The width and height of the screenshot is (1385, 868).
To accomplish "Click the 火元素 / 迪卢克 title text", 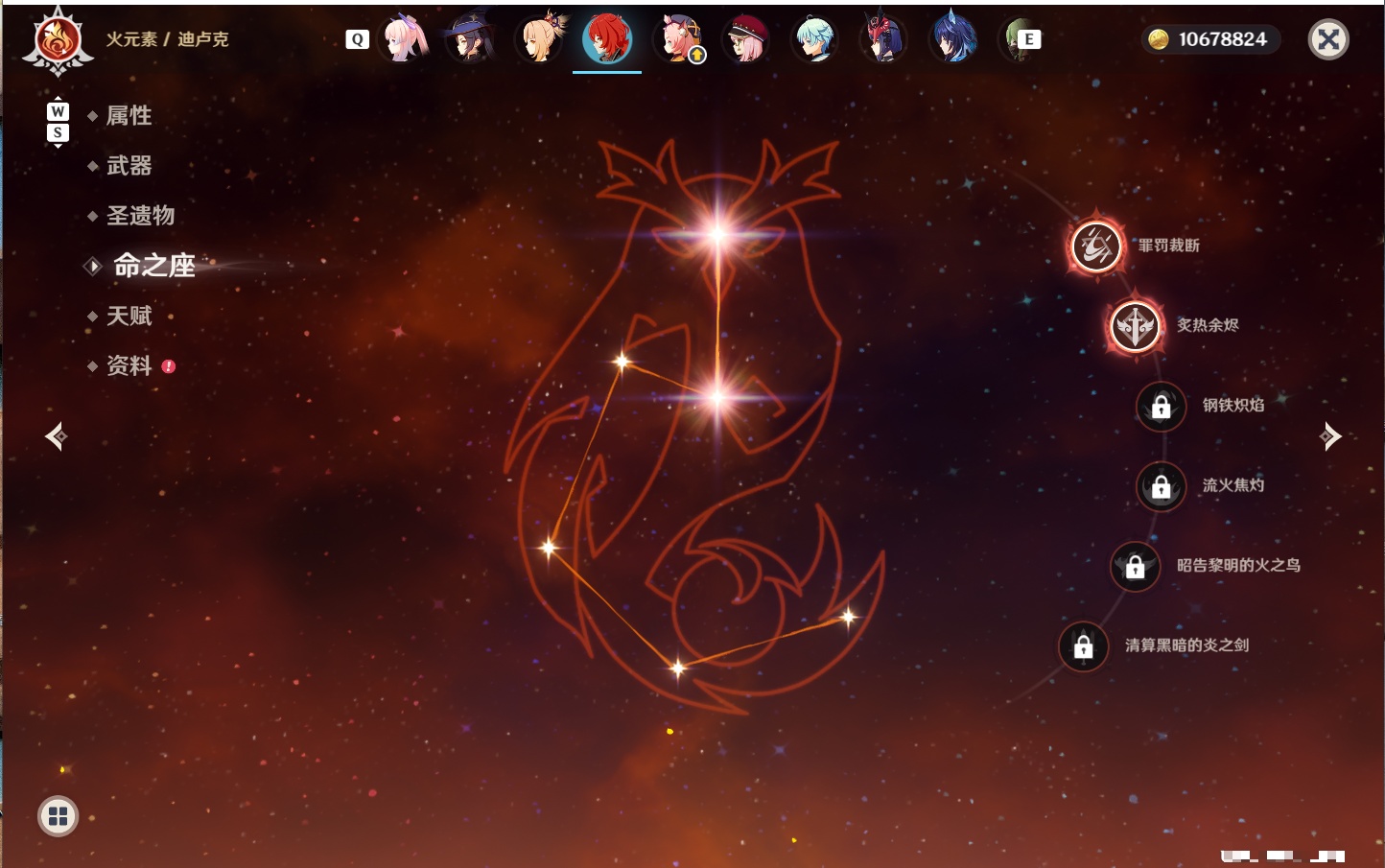I will pyautogui.click(x=167, y=39).
